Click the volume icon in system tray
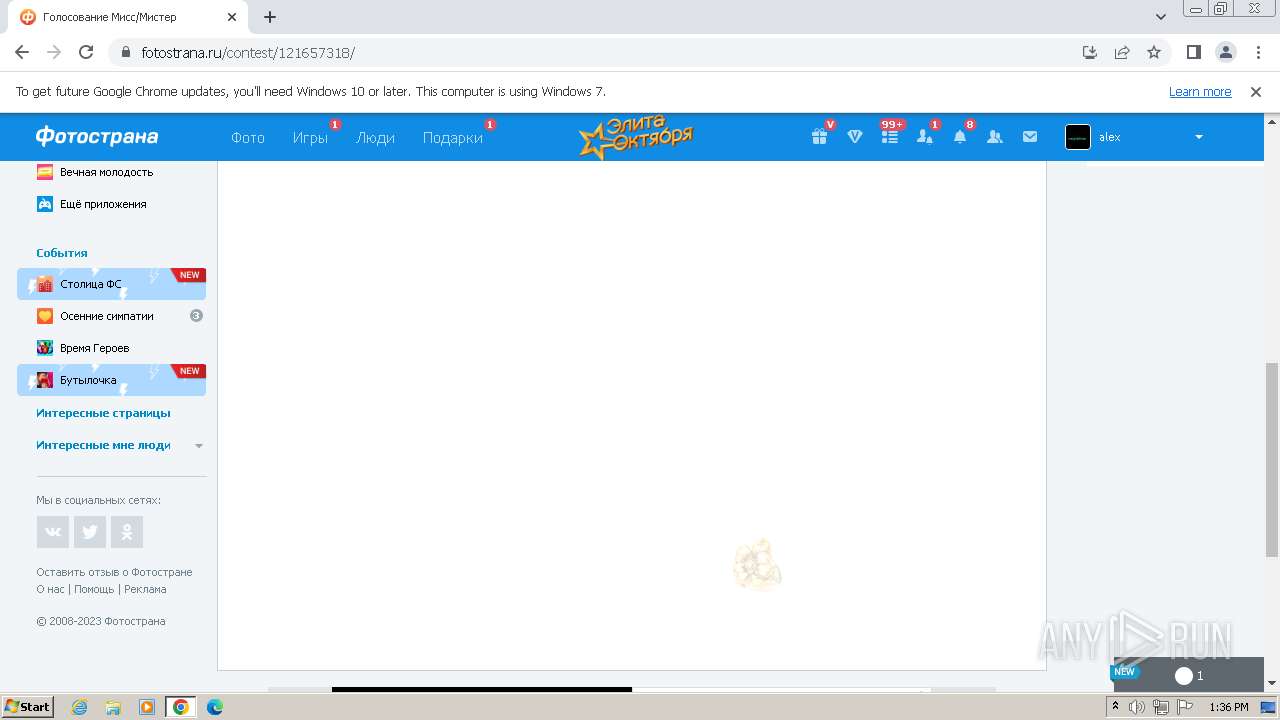This screenshot has width=1280, height=720. click(1137, 707)
